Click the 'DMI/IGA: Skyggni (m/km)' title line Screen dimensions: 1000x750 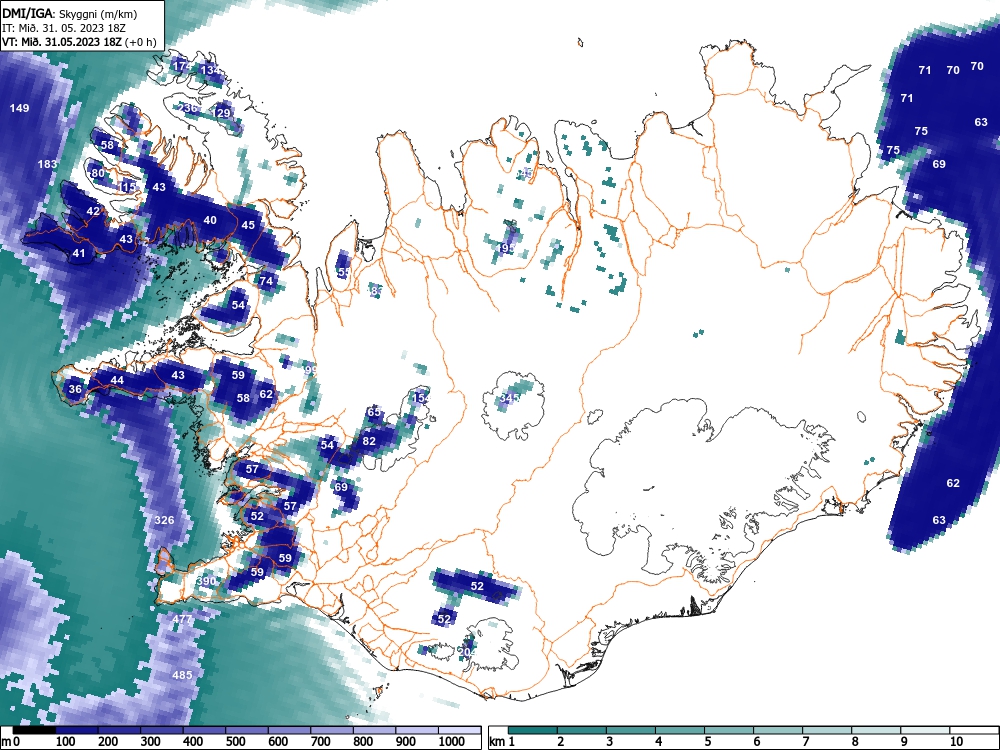pyautogui.click(x=70, y=14)
